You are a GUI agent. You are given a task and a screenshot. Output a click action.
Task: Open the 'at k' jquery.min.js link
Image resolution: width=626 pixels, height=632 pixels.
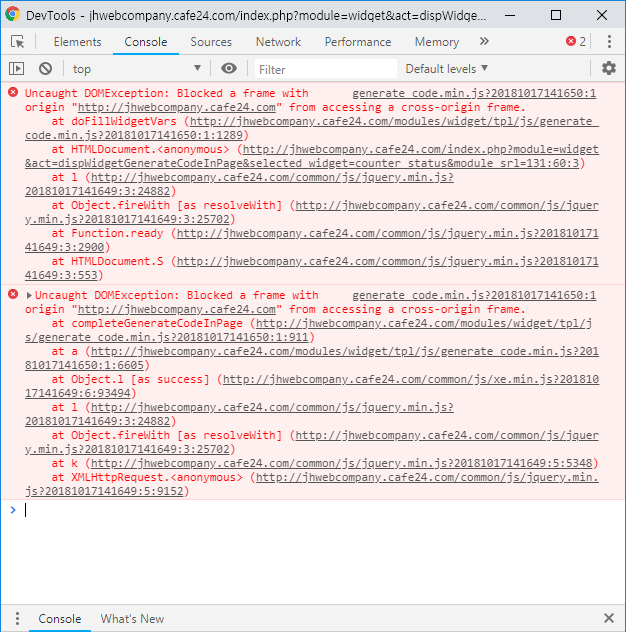pos(342,464)
